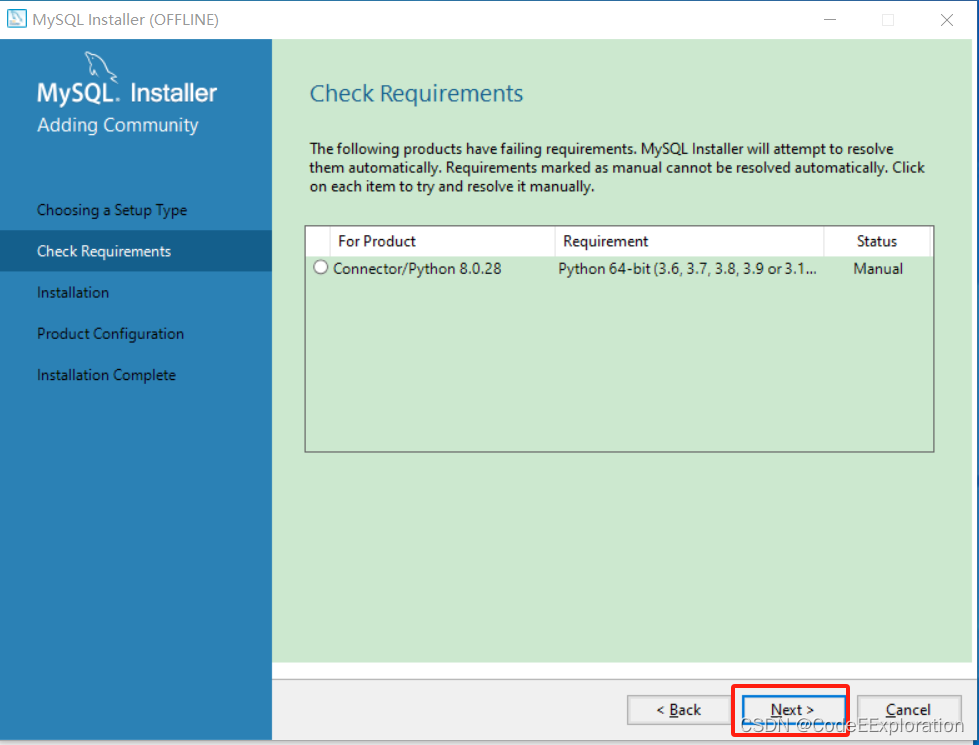
Task: Open the Product Configuration sidebar step
Action: click(x=111, y=333)
